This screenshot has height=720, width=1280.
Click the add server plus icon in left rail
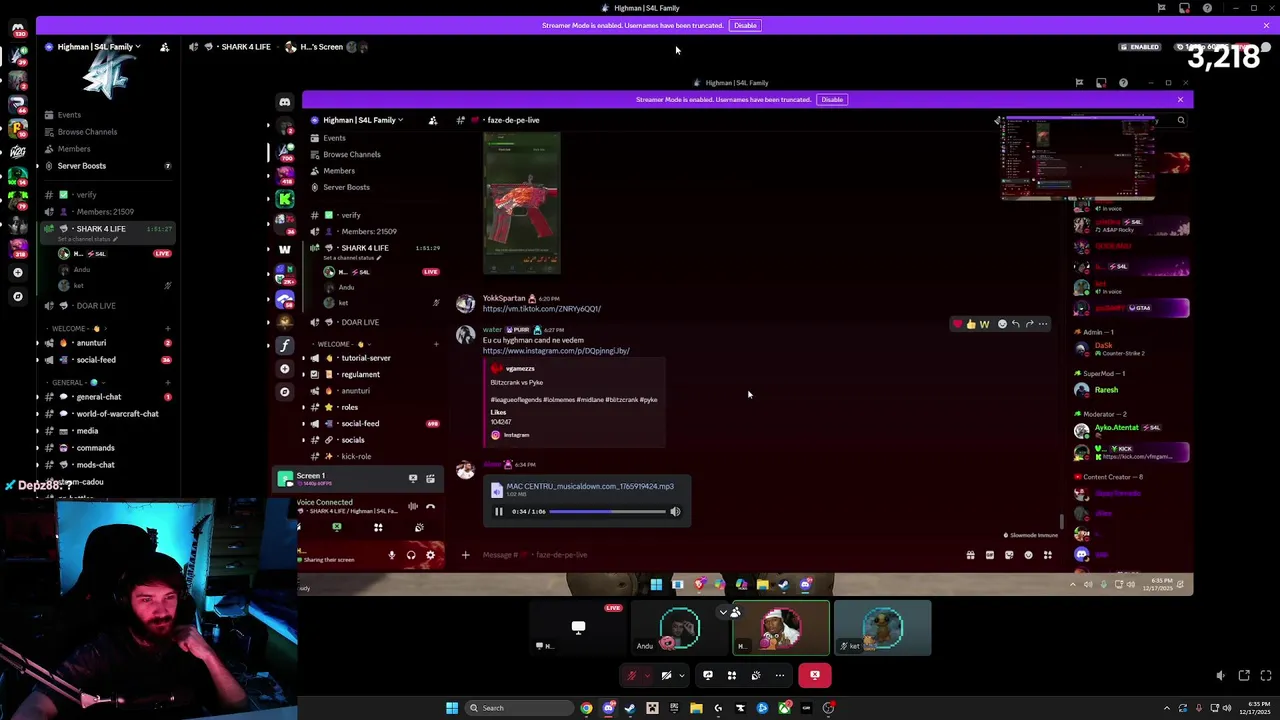point(17,272)
